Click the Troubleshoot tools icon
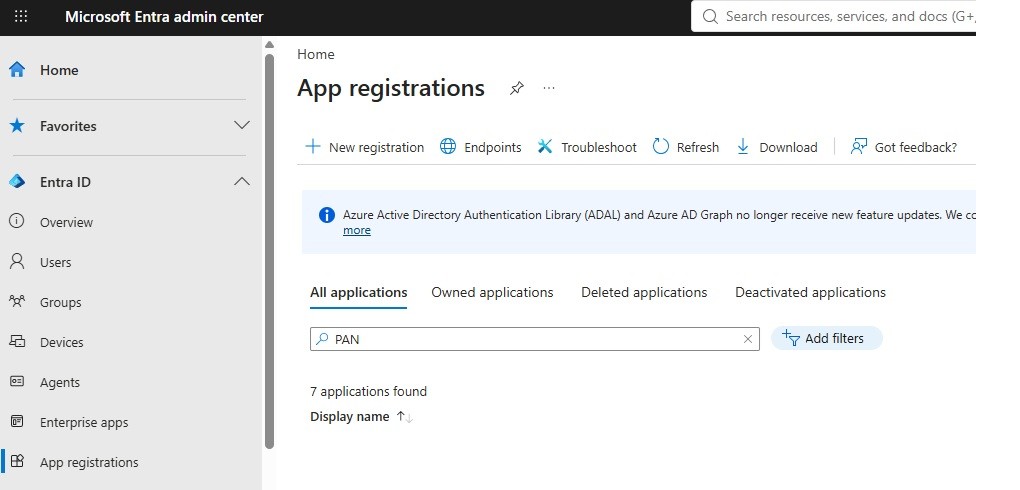Image resolution: width=1020 pixels, height=490 pixels. (x=545, y=146)
